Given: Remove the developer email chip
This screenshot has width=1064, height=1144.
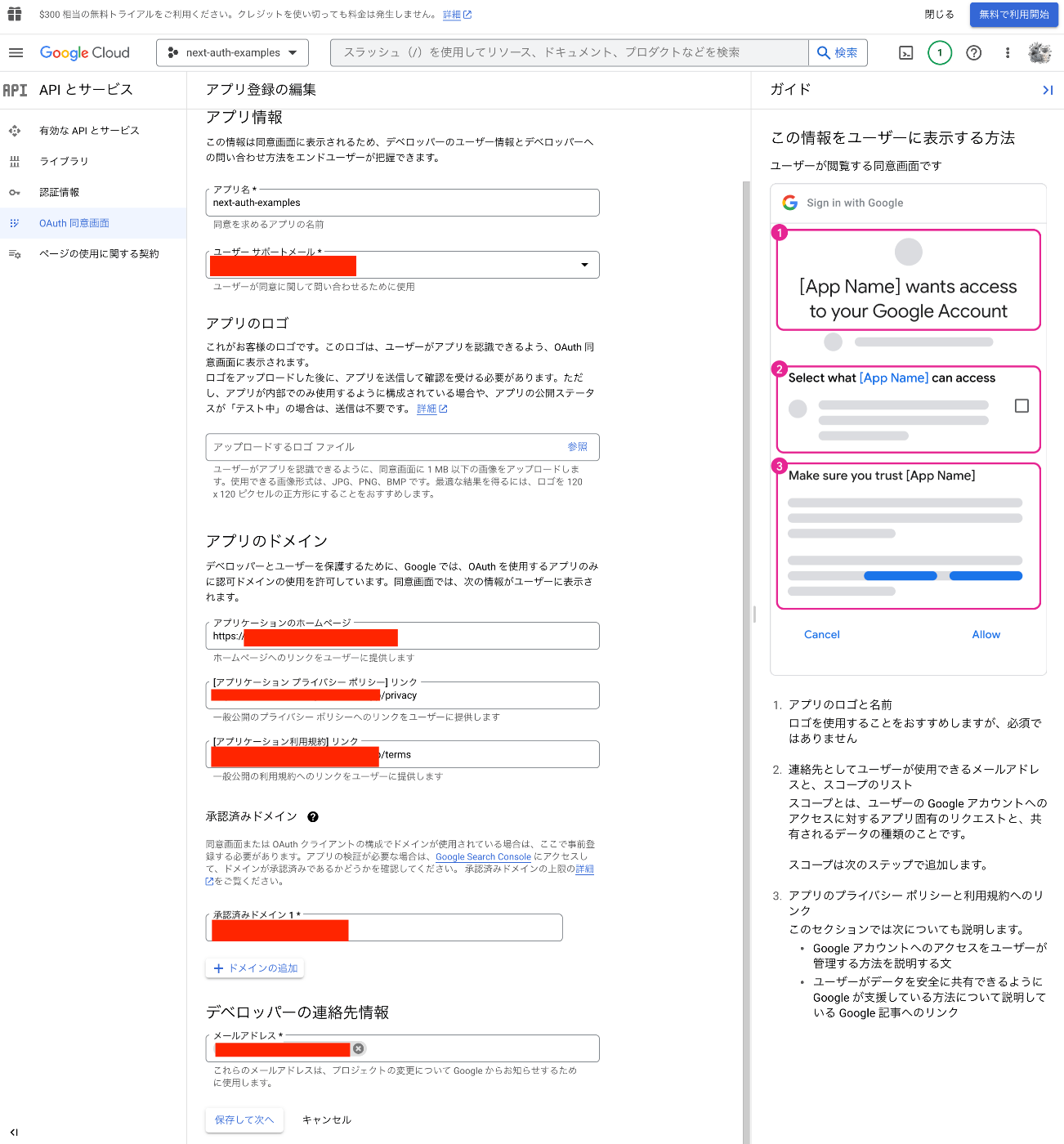Looking at the screenshot, I should click(358, 1048).
